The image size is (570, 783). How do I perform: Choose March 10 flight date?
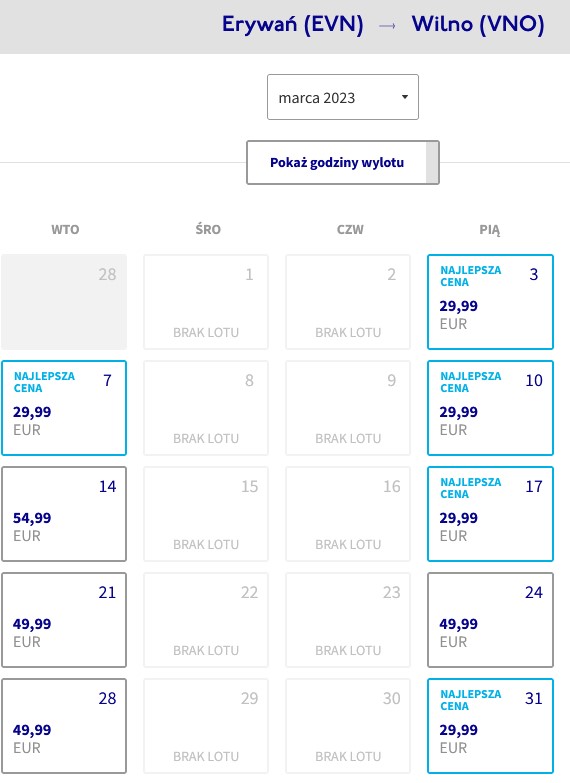tap(491, 408)
